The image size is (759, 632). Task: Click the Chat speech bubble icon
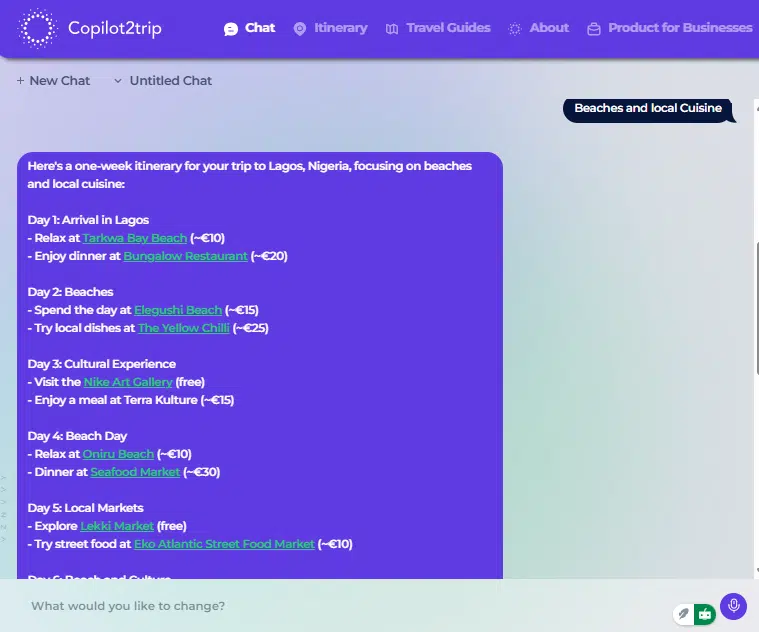(231, 29)
